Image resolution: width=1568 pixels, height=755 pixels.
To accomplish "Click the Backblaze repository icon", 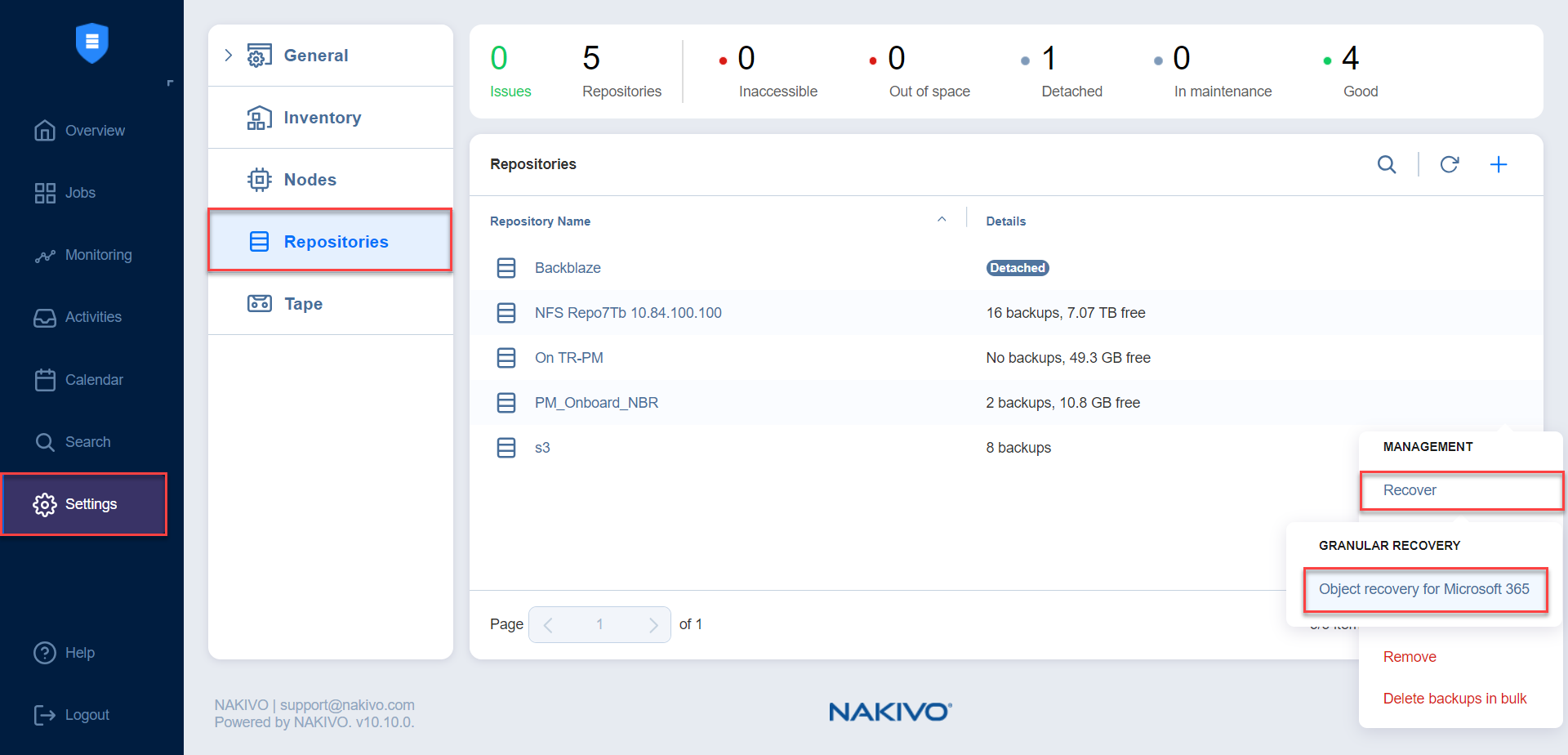I will (506, 268).
